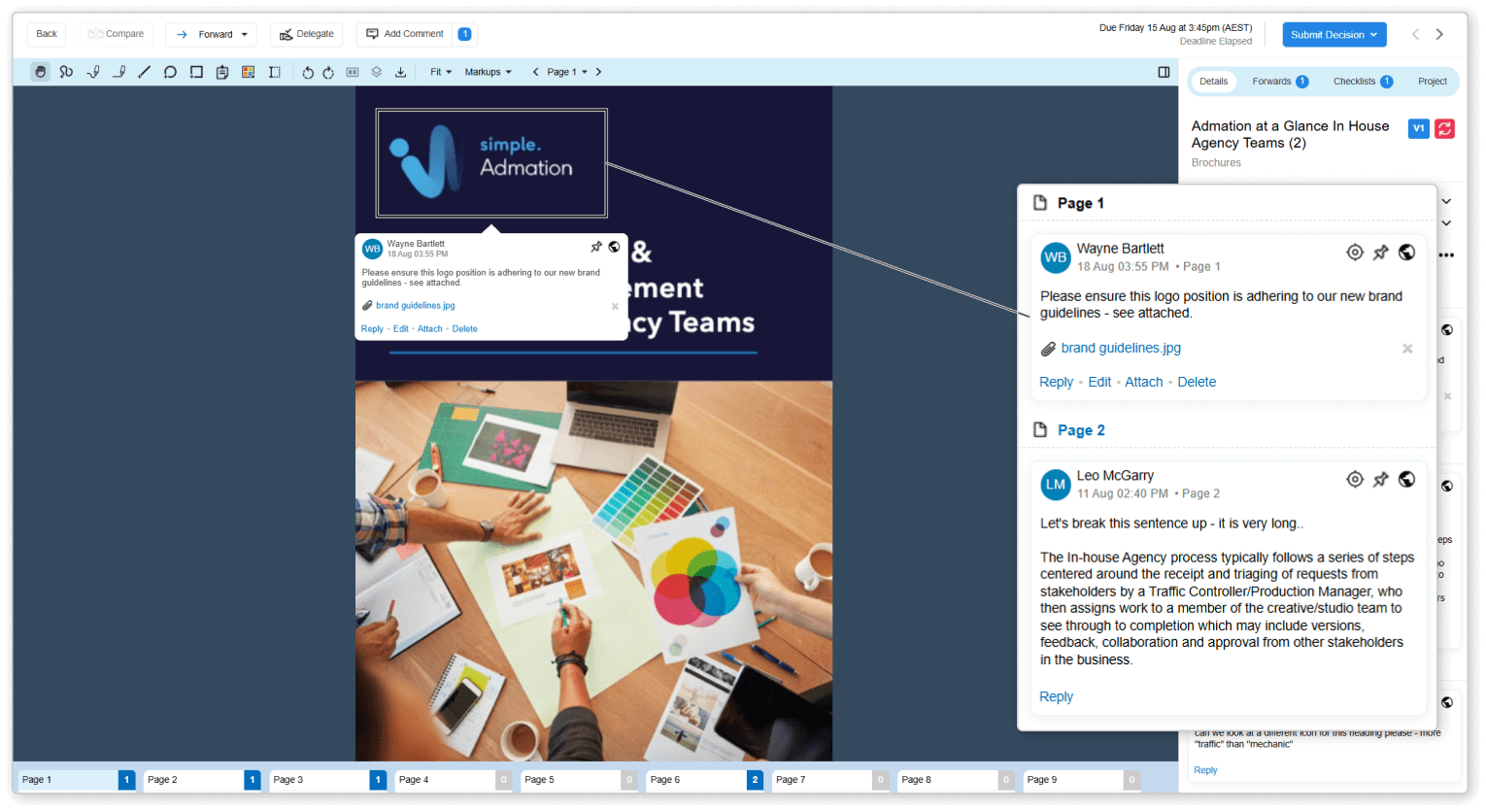Locate Wayne Bartlett's comment with target icon

pos(1355,253)
